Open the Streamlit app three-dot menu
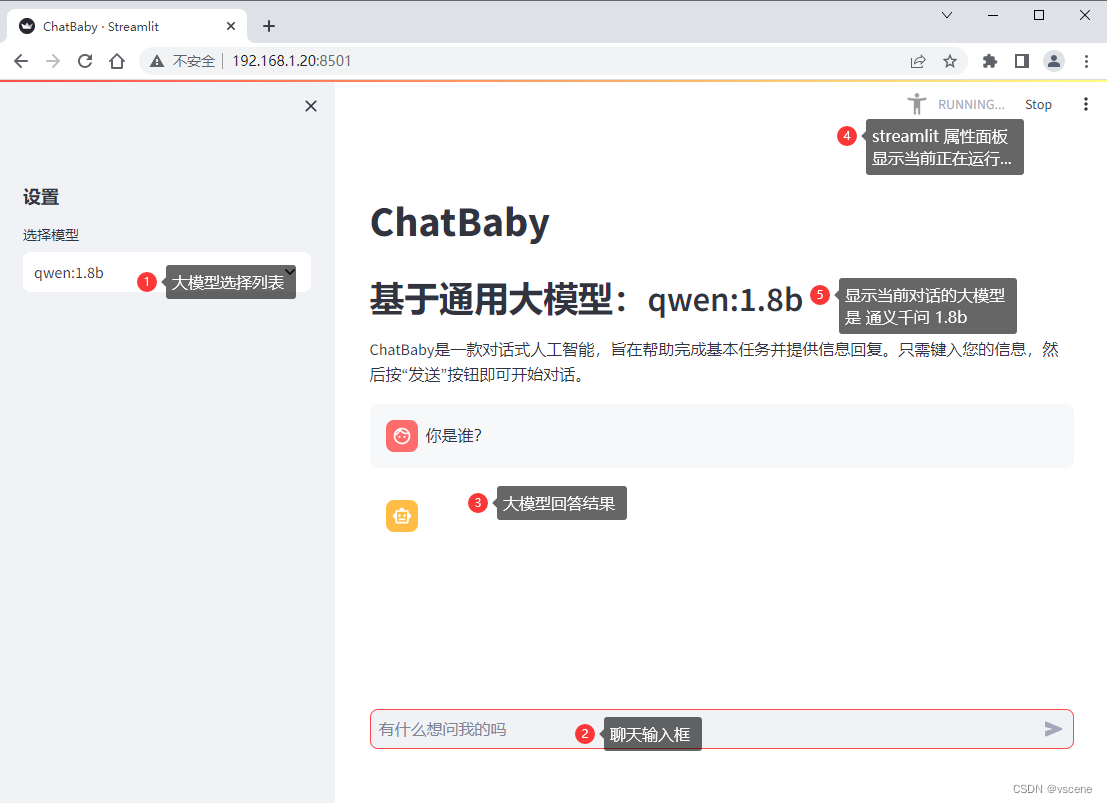The height and width of the screenshot is (803, 1107). coord(1086,105)
